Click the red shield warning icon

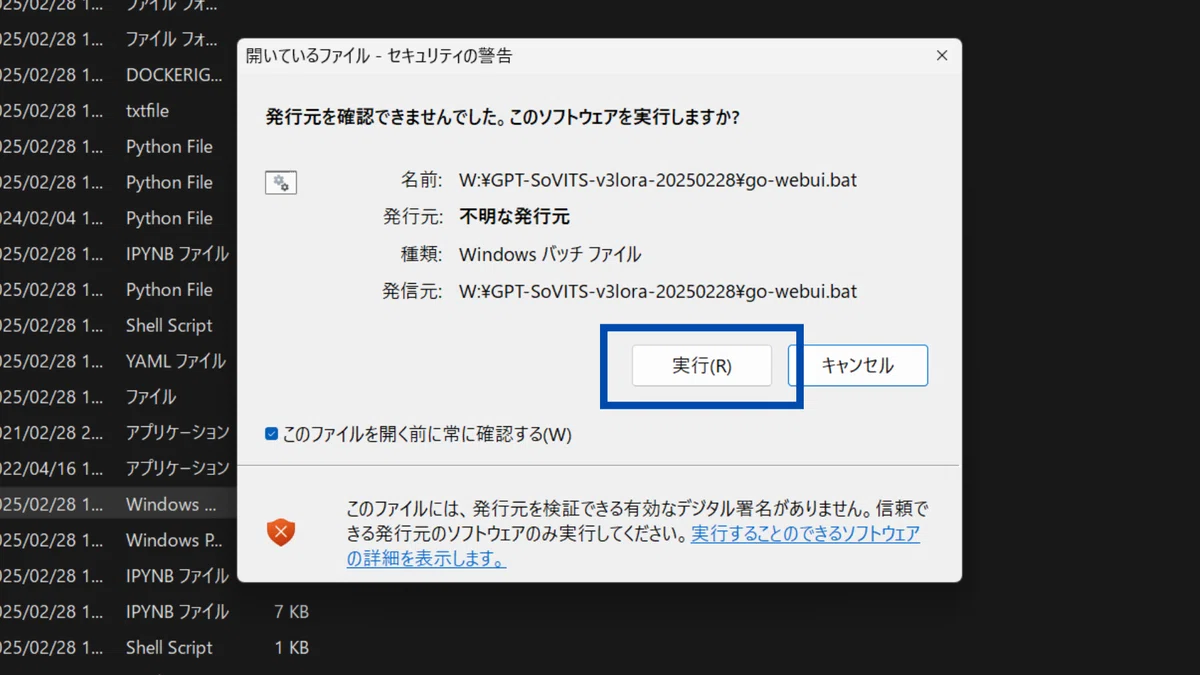(281, 532)
